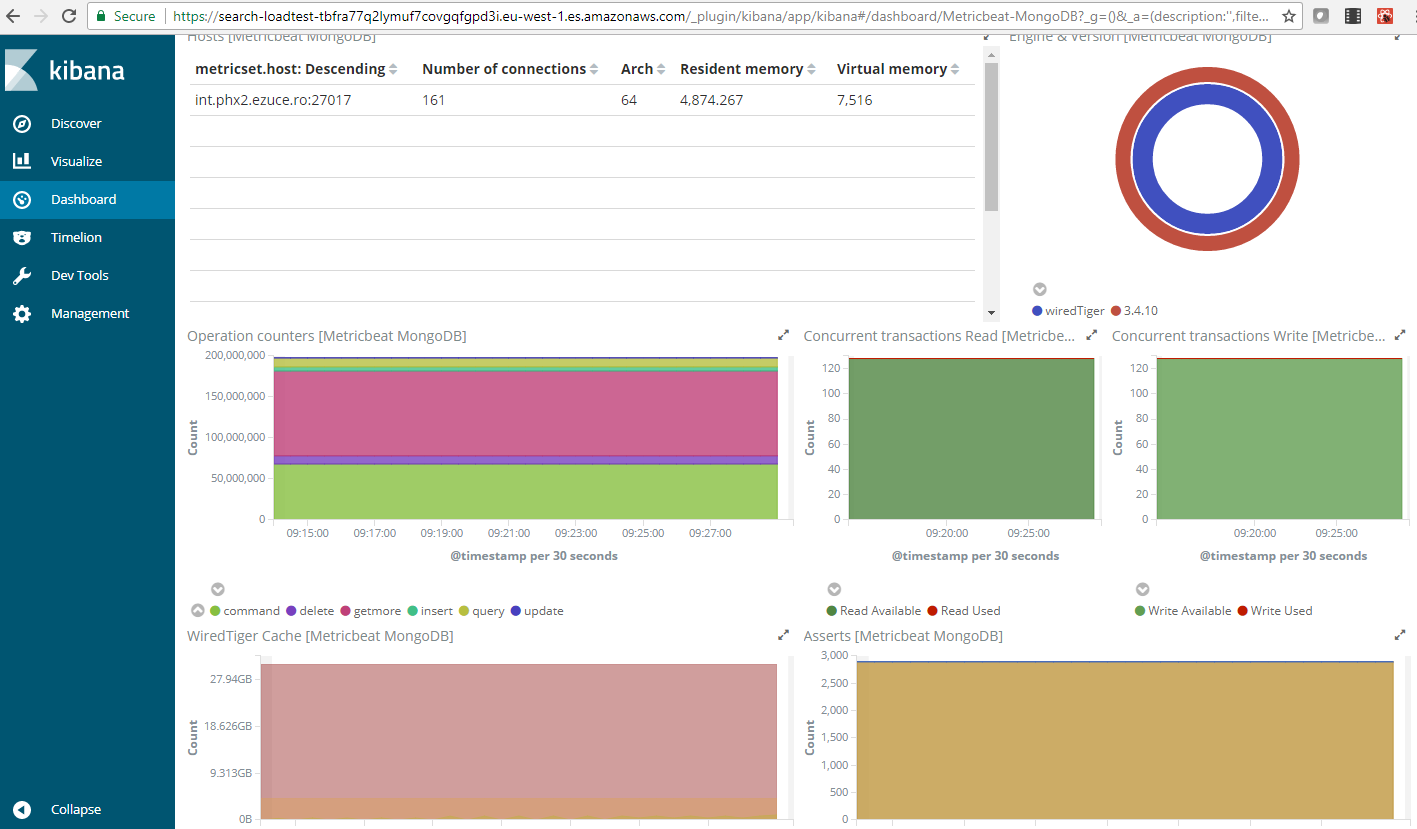The image size is (1417, 829).
Task: Go to Discover in the sidebar
Action: click(x=87, y=123)
